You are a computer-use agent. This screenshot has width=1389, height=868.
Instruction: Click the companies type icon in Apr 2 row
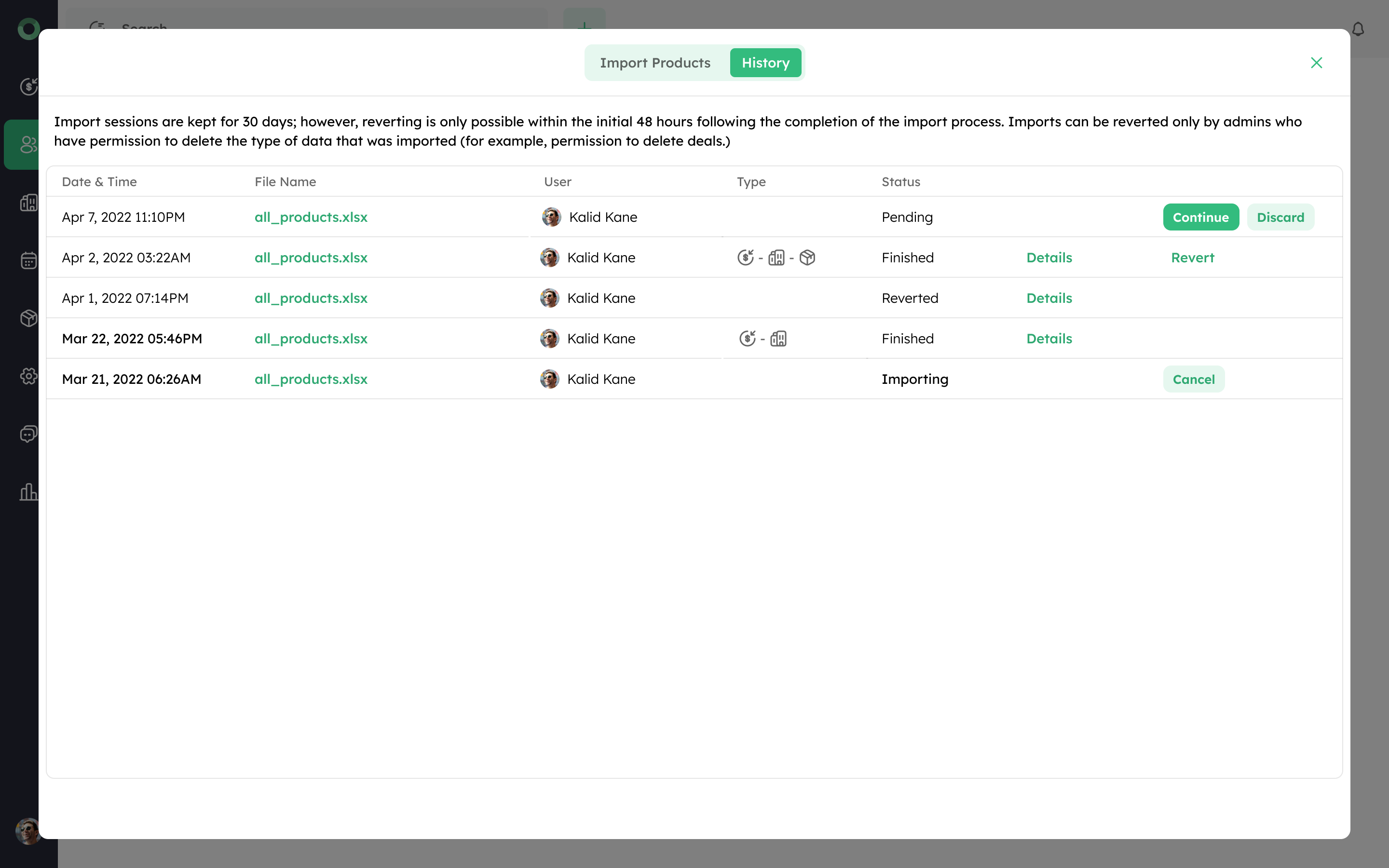tap(776, 257)
